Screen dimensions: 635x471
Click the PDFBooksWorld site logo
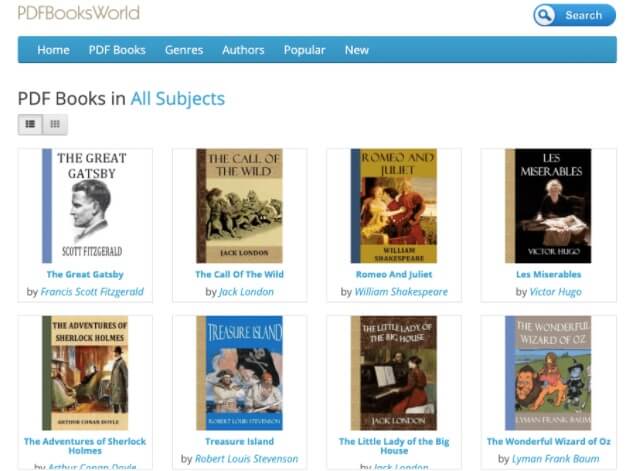[x=78, y=14]
